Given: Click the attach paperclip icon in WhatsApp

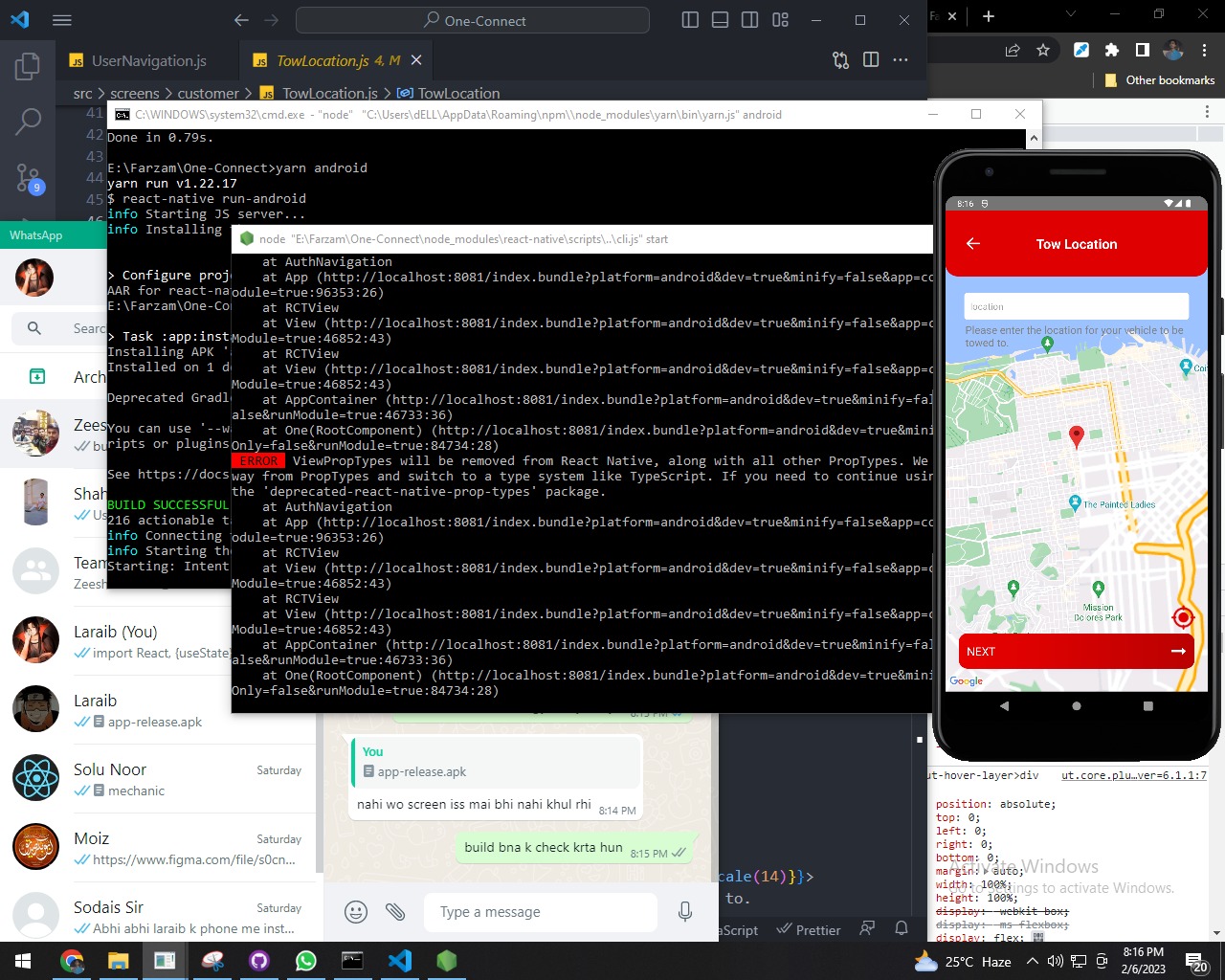Looking at the screenshot, I should (395, 912).
